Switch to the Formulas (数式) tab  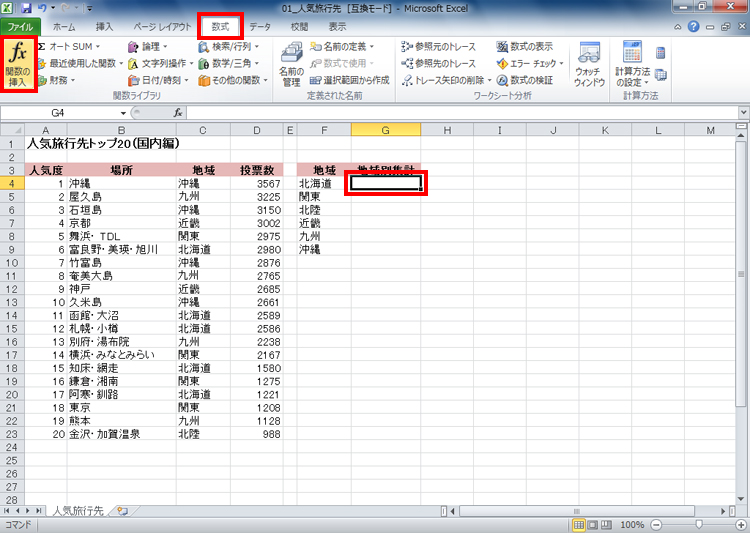point(221,27)
